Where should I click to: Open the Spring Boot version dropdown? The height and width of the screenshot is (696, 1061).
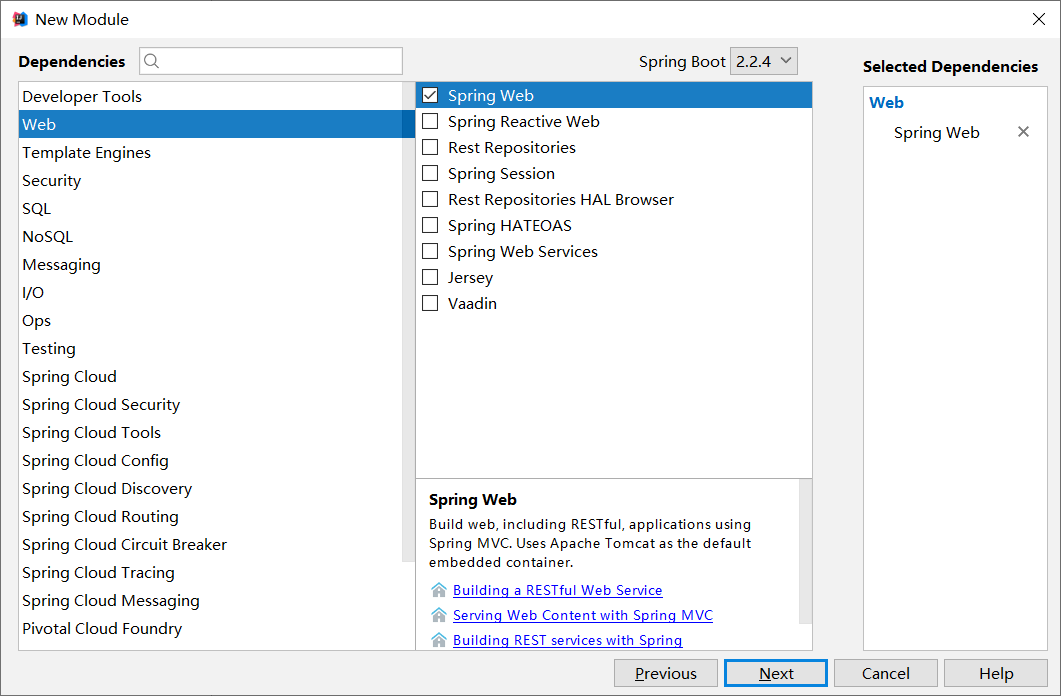[763, 61]
